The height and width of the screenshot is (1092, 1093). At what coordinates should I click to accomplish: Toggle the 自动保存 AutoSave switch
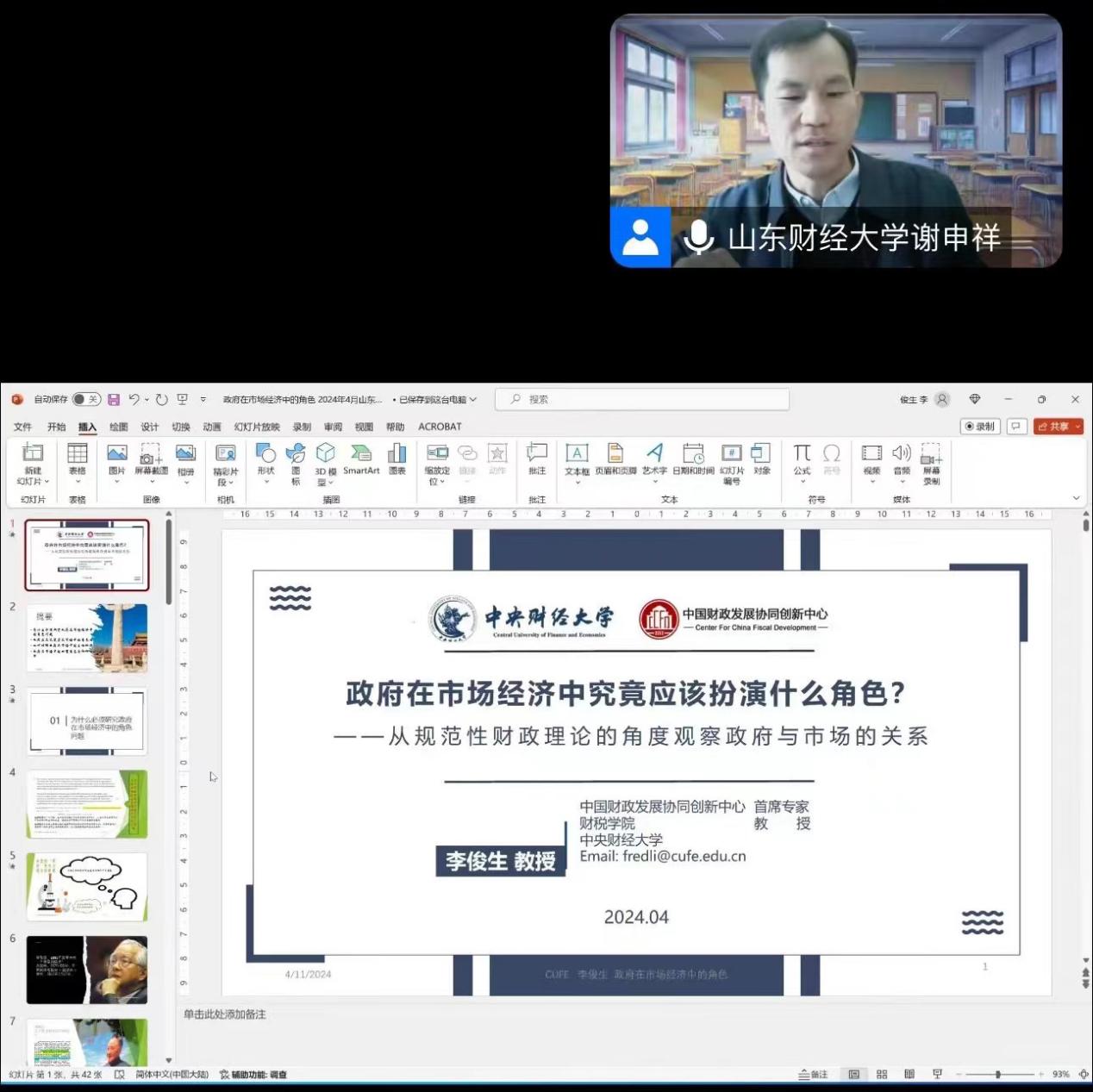85,400
